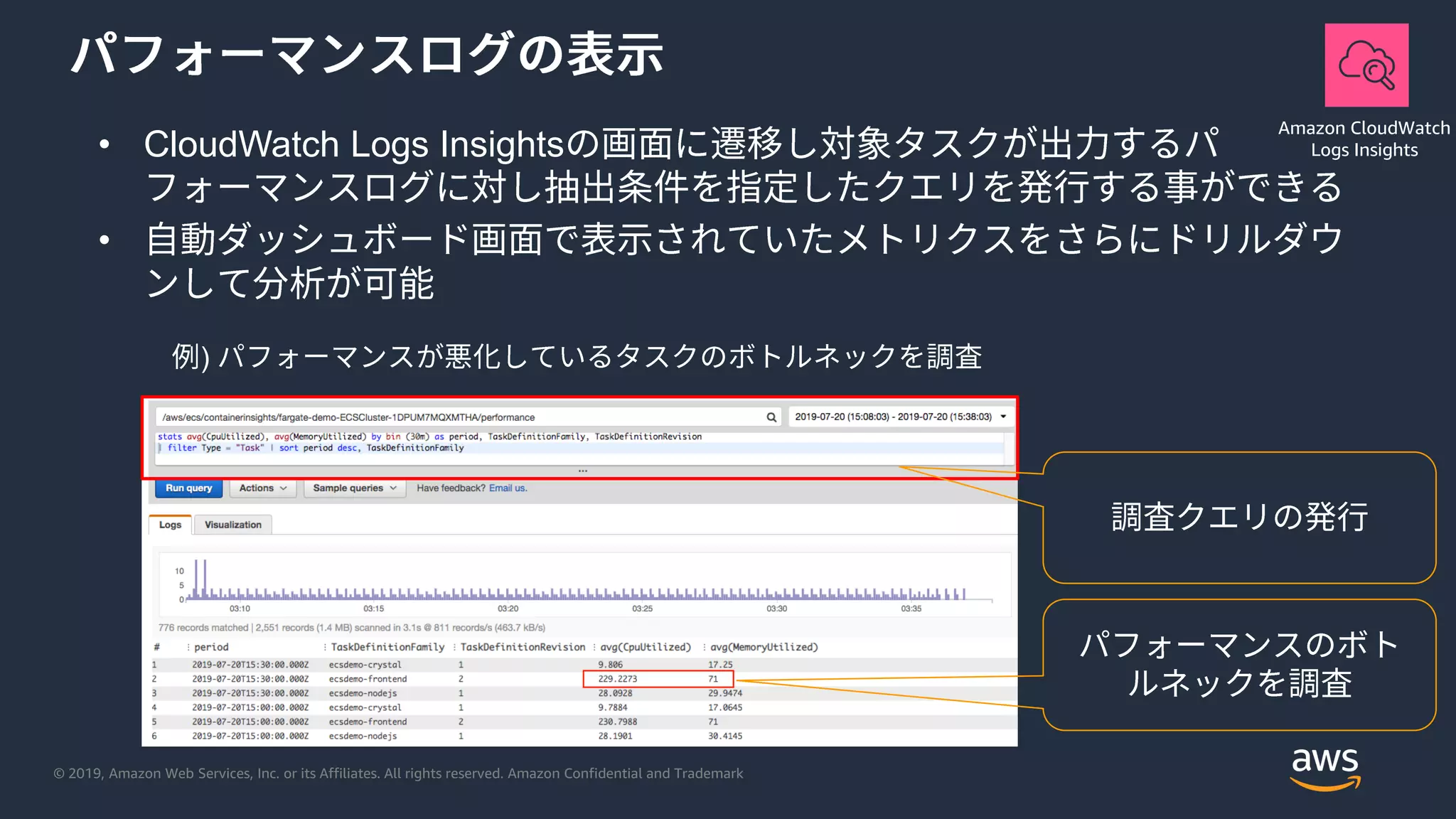Select the 2019-07-20 time range field

[901, 417]
